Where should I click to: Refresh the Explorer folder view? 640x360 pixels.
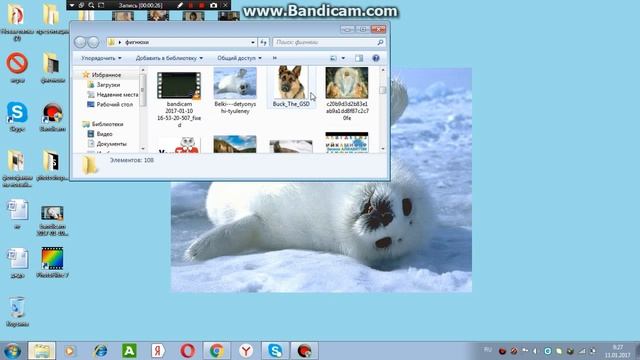(x=264, y=42)
